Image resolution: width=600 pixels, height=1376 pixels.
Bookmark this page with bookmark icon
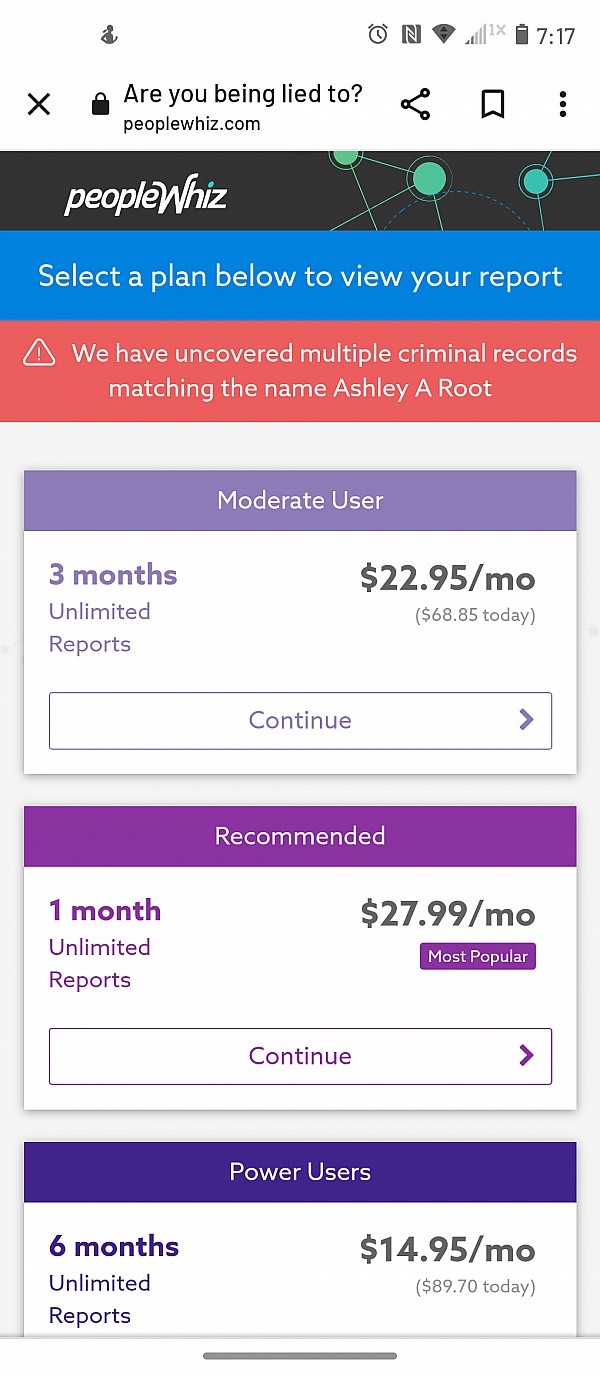pos(492,104)
